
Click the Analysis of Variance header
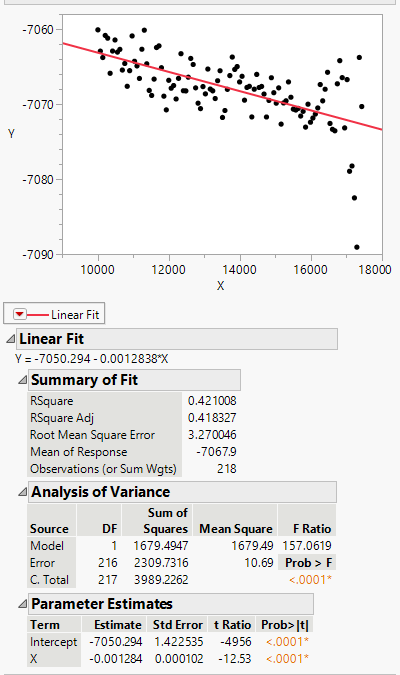pyautogui.click(x=183, y=492)
